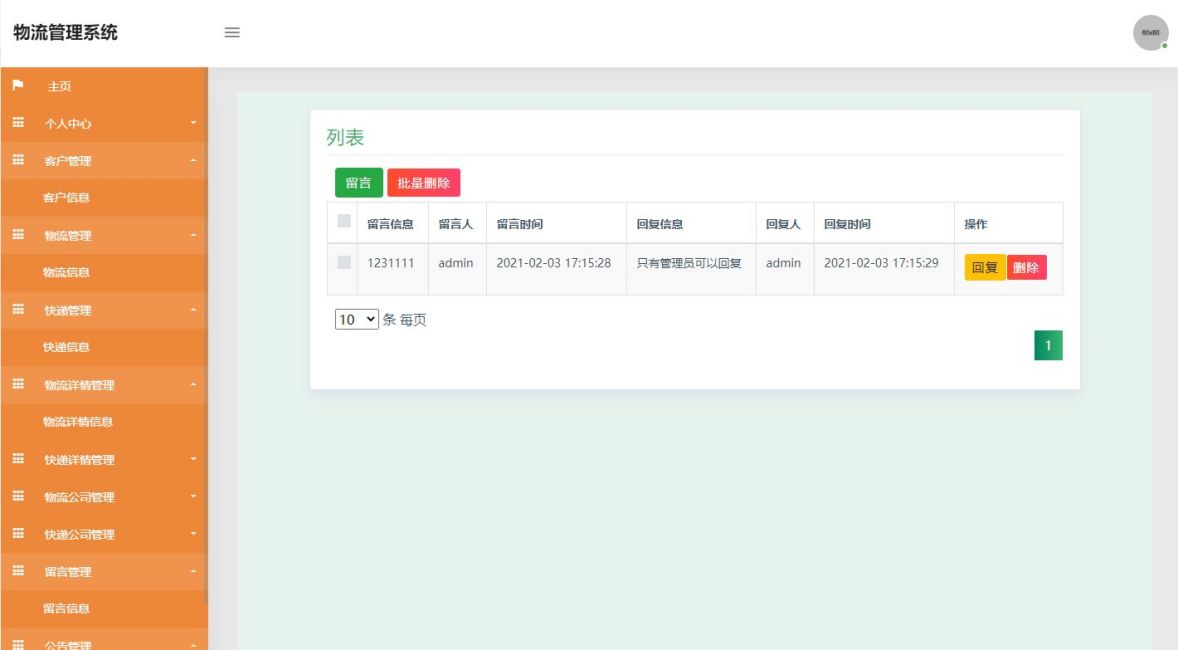The height and width of the screenshot is (650, 1178).
Task: Collapse the 客户管理 menu arrow
Action: 193,160
